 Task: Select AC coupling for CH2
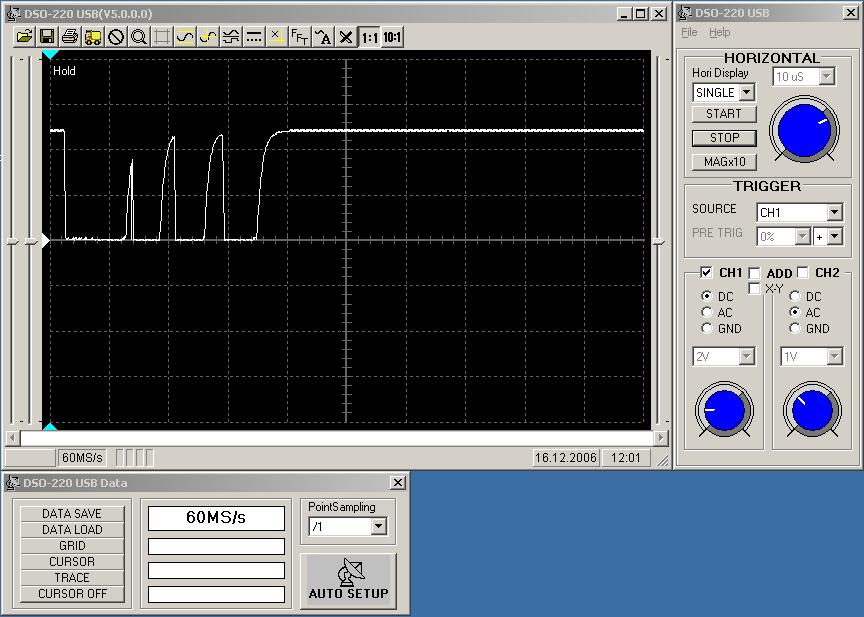[795, 312]
